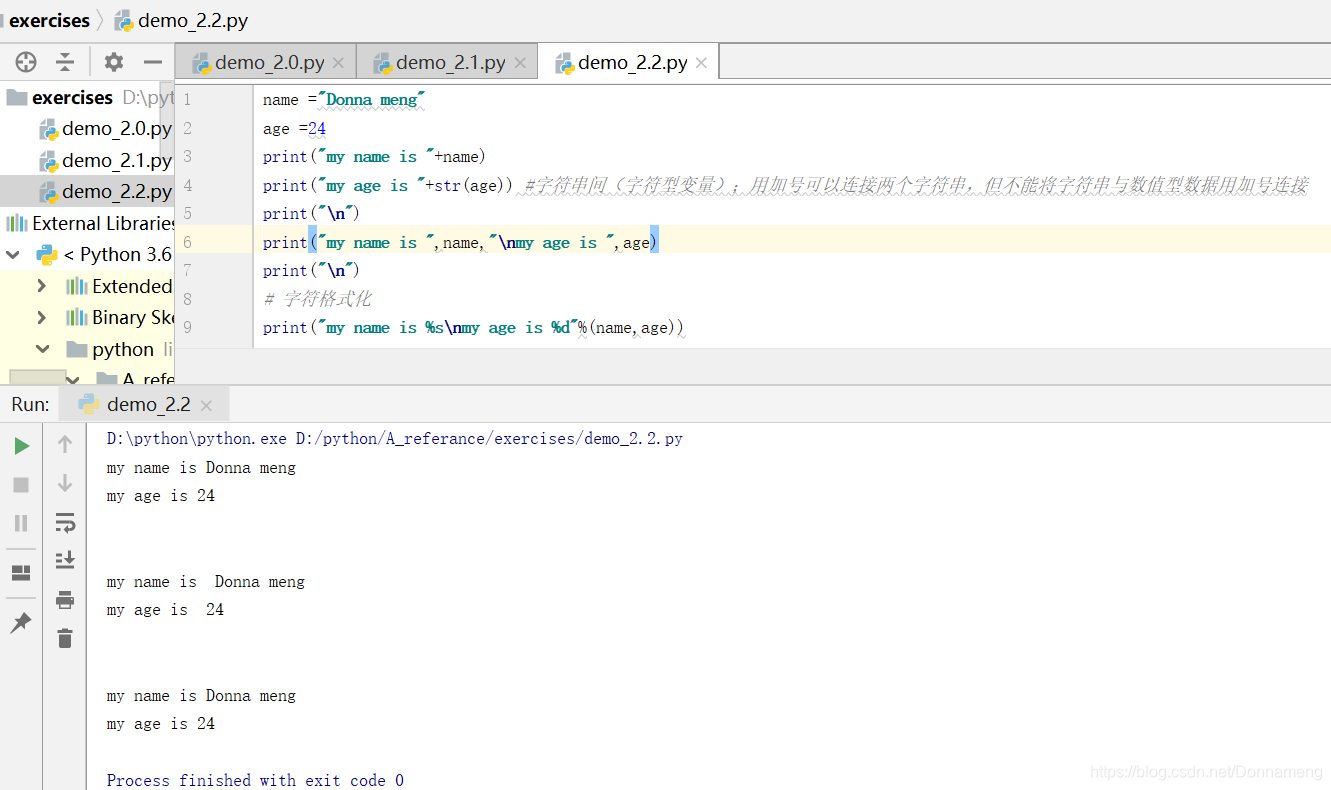
Task: Click scroll to end icon in console
Action: pyautogui.click(x=65, y=560)
